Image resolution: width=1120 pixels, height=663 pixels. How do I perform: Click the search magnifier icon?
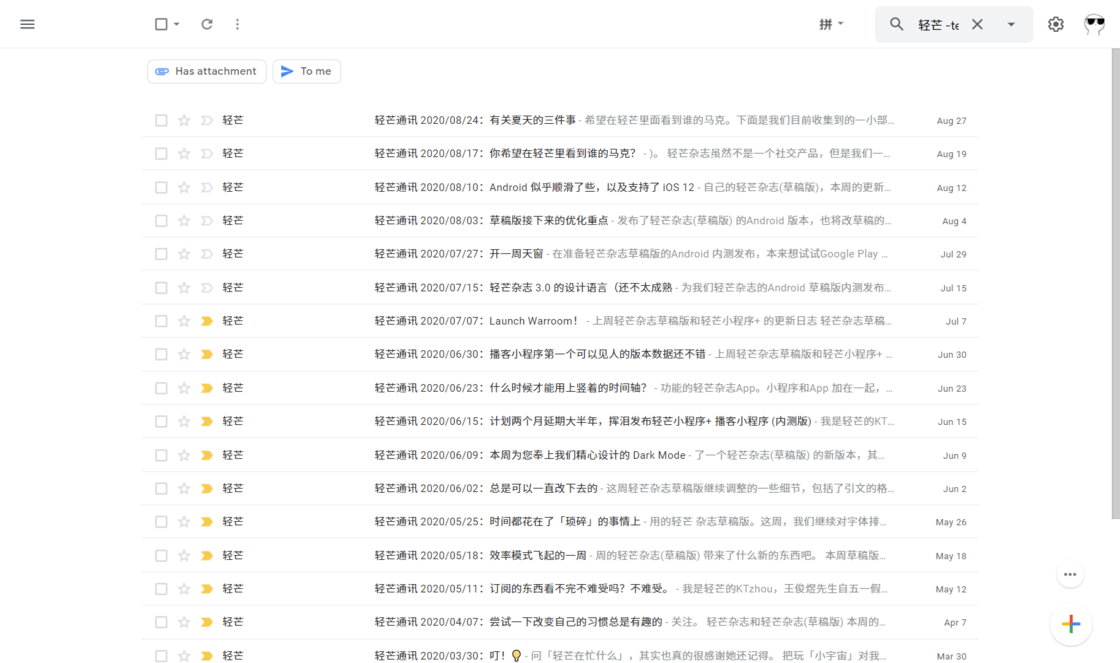[x=896, y=24]
